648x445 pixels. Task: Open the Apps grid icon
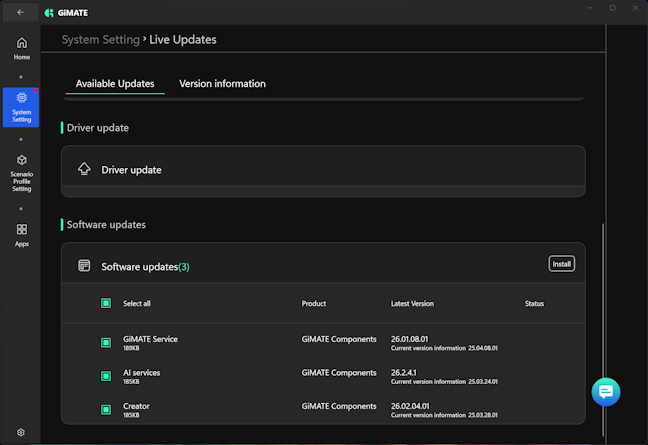[x=21, y=235]
